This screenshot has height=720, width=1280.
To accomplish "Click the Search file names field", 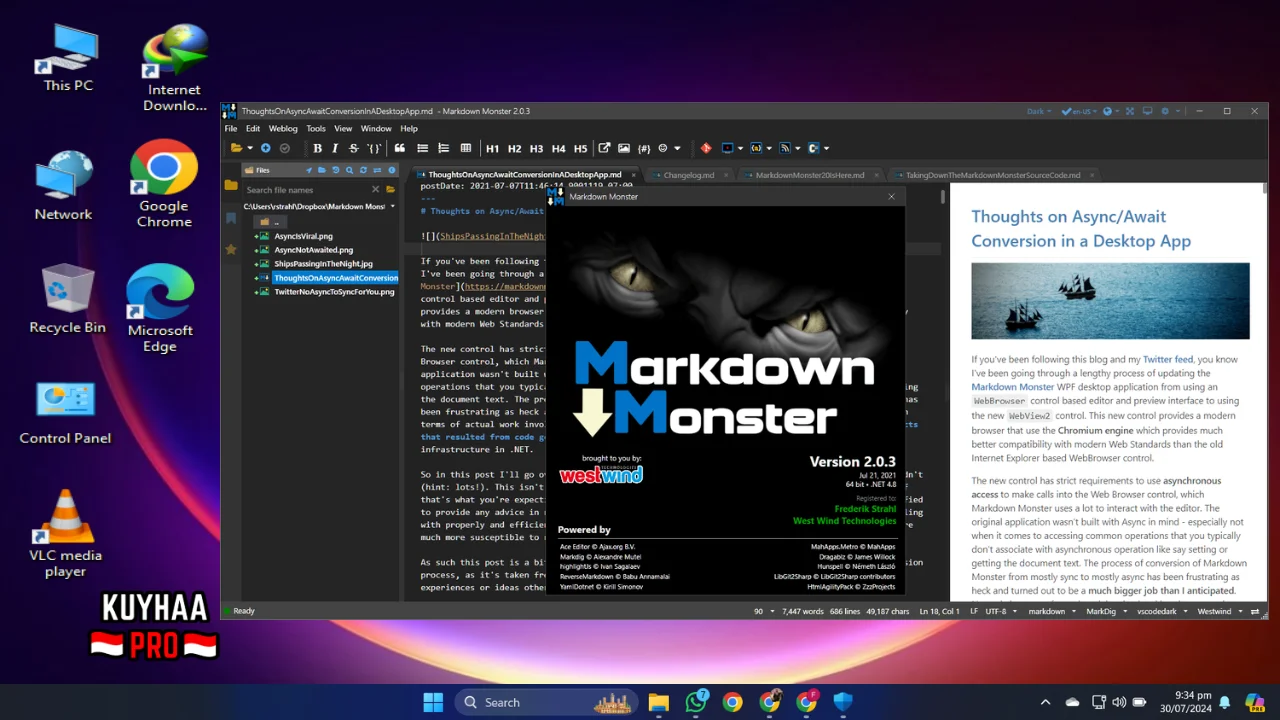I will pyautogui.click(x=305, y=190).
